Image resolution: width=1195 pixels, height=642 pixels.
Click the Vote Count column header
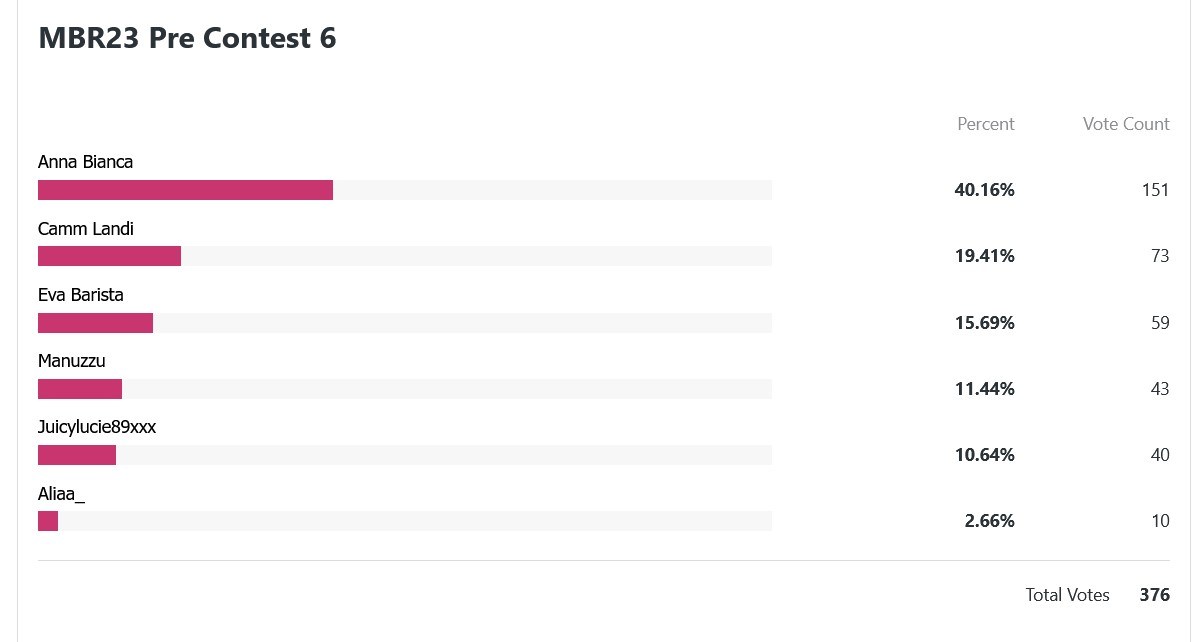pos(1126,124)
